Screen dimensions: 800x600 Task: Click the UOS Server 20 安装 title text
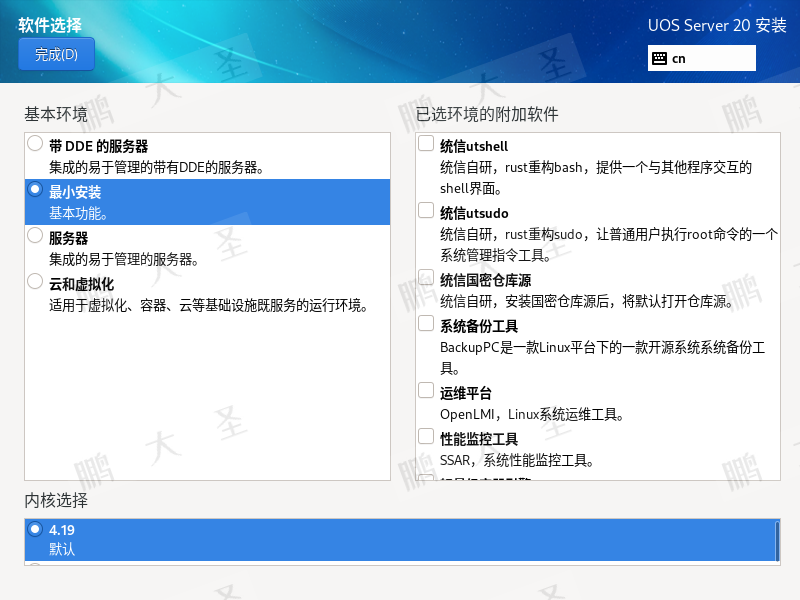(x=717, y=25)
